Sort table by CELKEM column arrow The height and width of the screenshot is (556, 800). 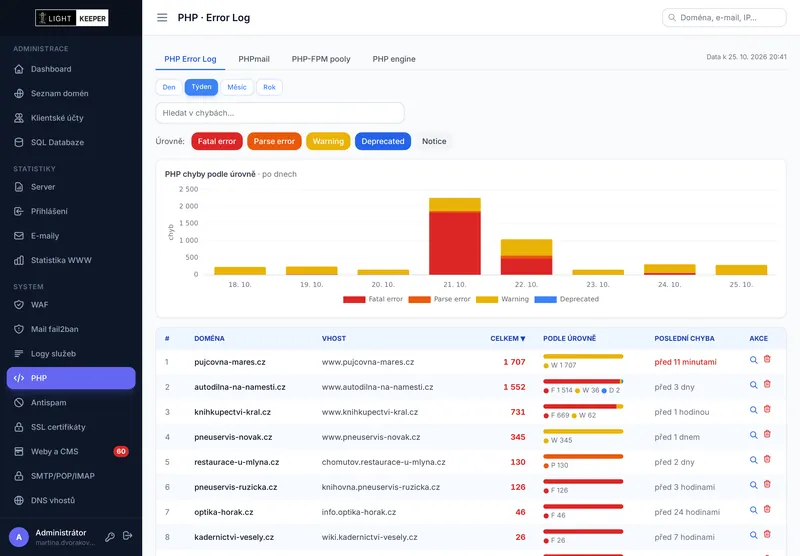coord(522,339)
